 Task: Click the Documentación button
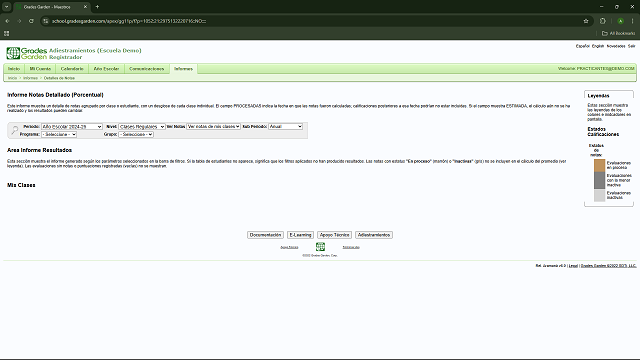265,235
